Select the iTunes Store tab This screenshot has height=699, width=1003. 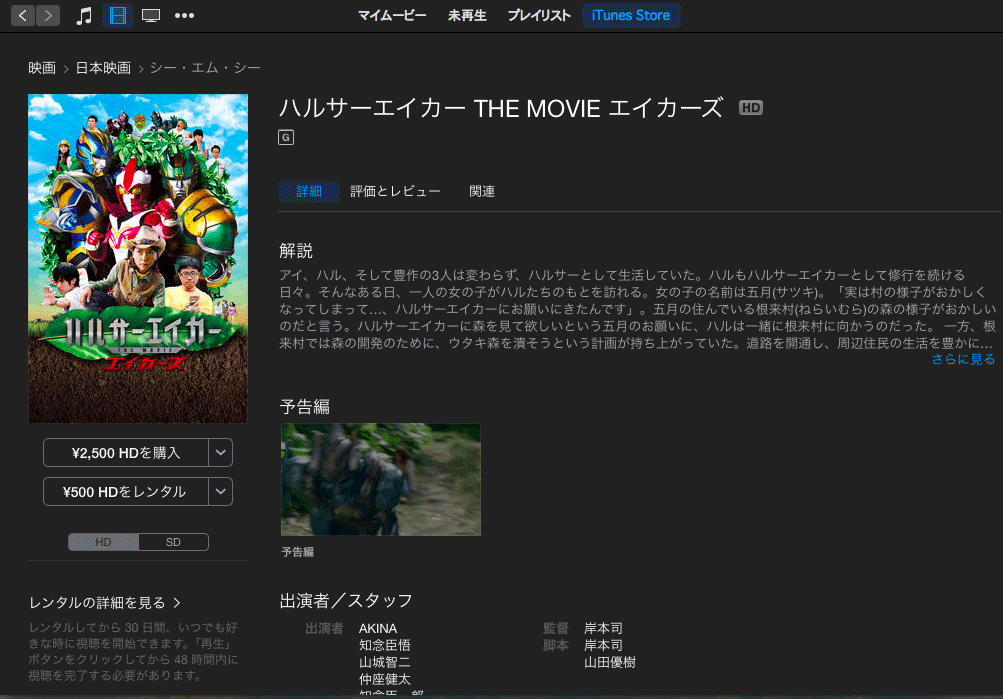click(631, 15)
